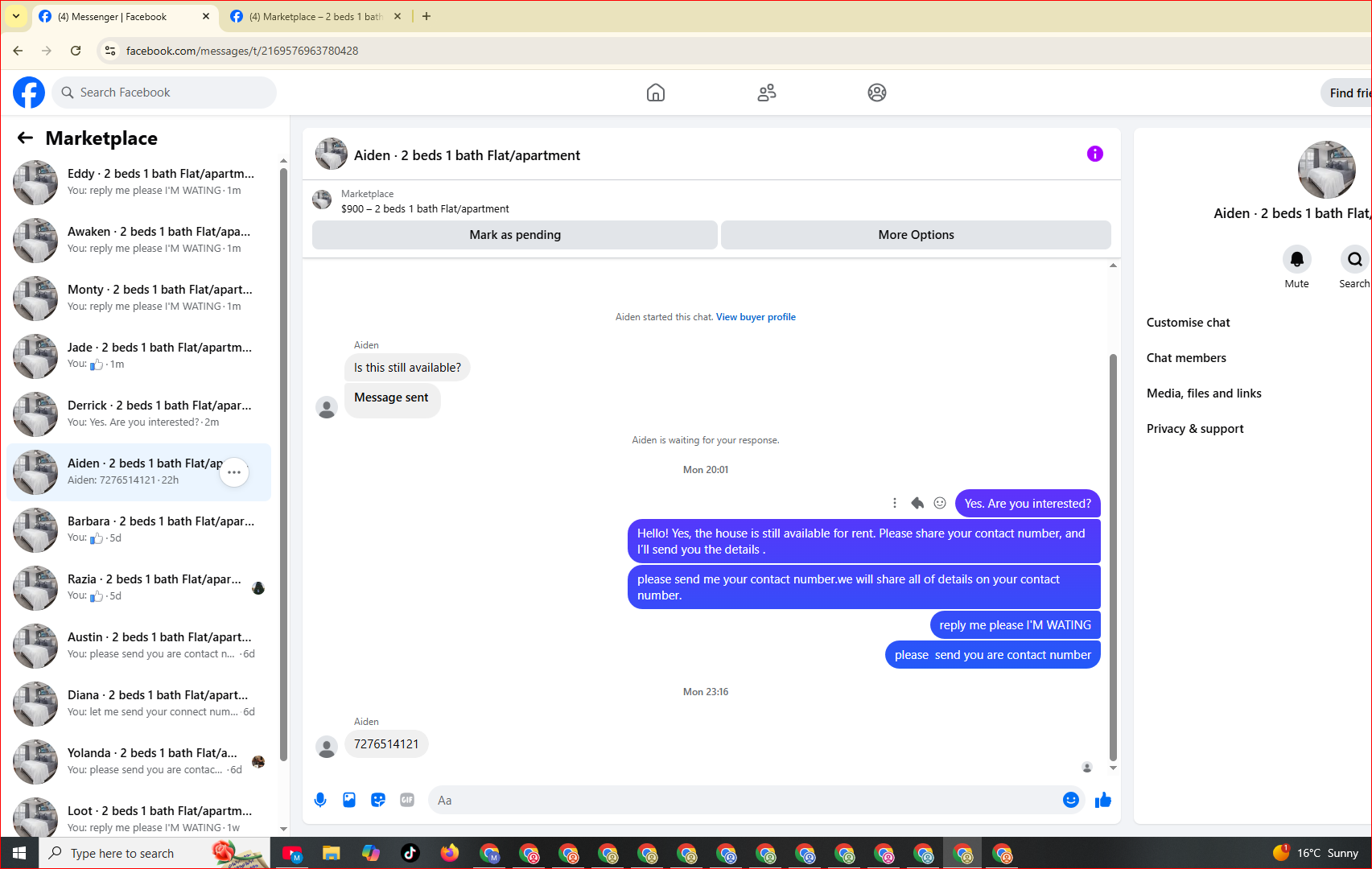The image size is (1372, 869).
Task: Open the chat with Monty
Action: coord(138,299)
